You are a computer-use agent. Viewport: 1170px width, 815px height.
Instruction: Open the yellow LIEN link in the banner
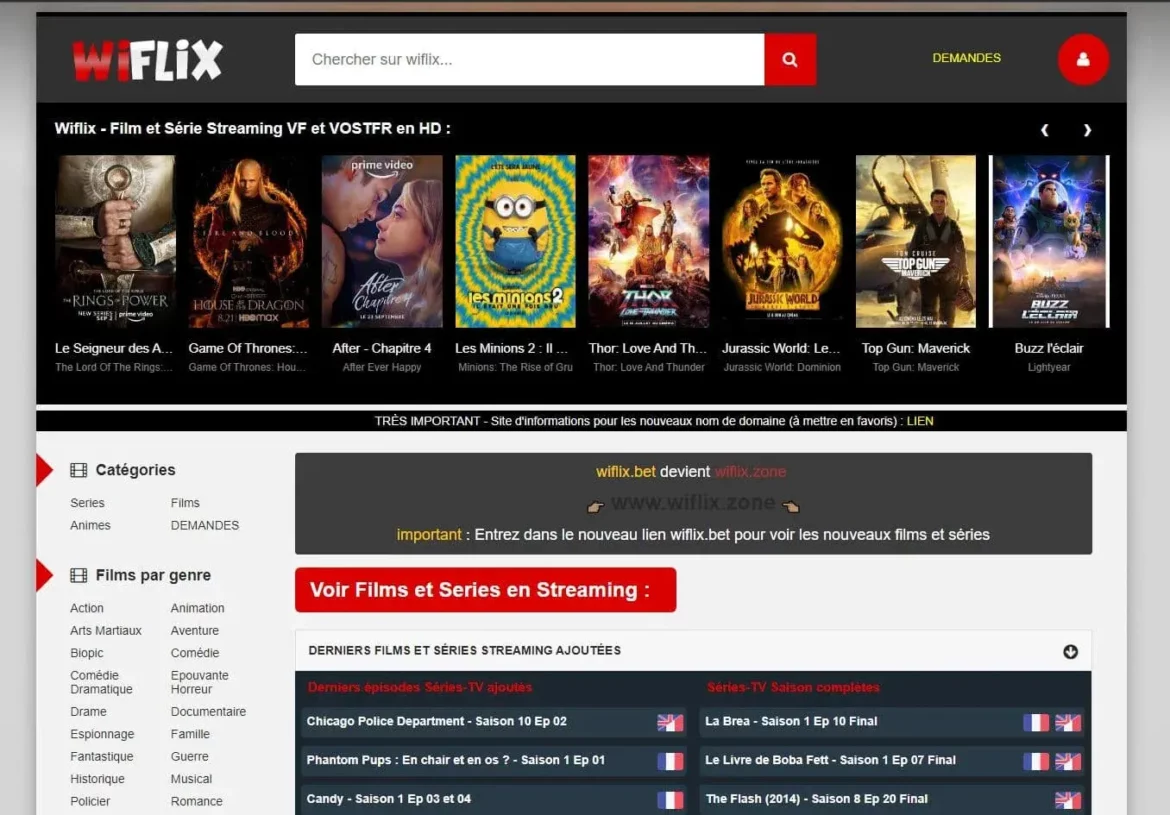coord(919,420)
